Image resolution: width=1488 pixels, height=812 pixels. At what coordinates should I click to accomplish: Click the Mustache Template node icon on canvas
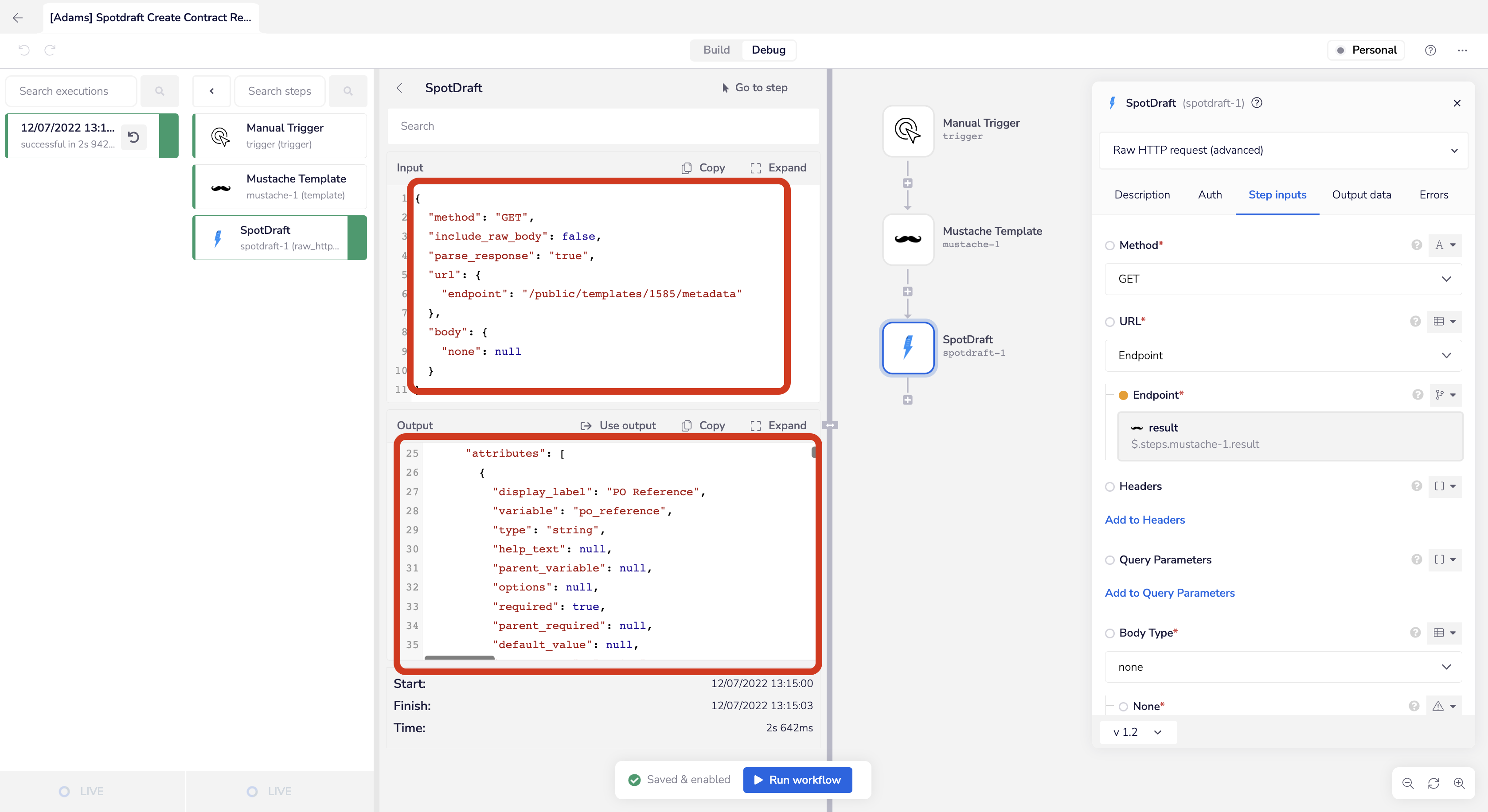[x=907, y=240]
